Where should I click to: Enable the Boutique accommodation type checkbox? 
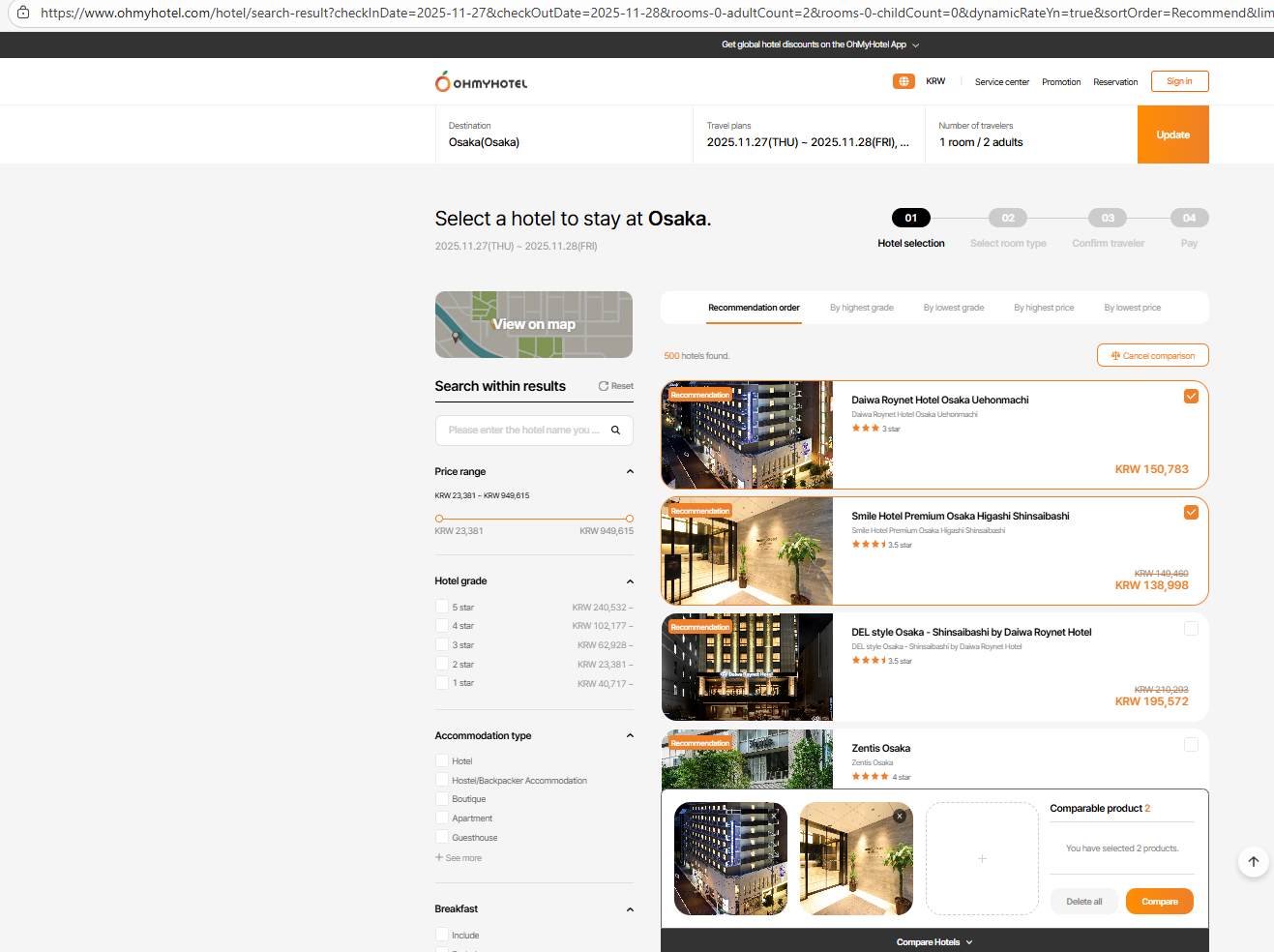click(442, 799)
